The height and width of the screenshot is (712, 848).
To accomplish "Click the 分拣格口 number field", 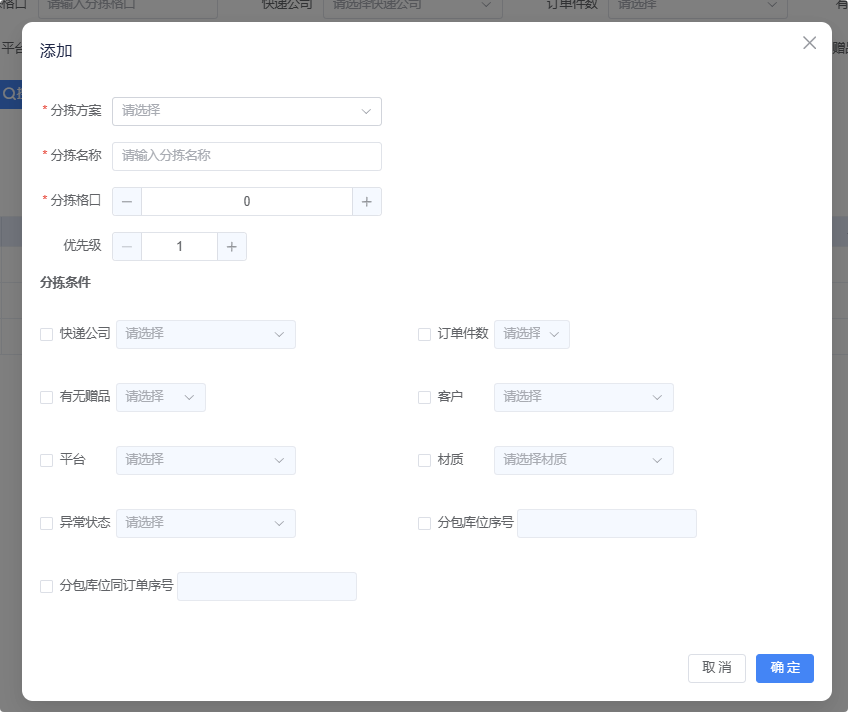I will click(247, 202).
